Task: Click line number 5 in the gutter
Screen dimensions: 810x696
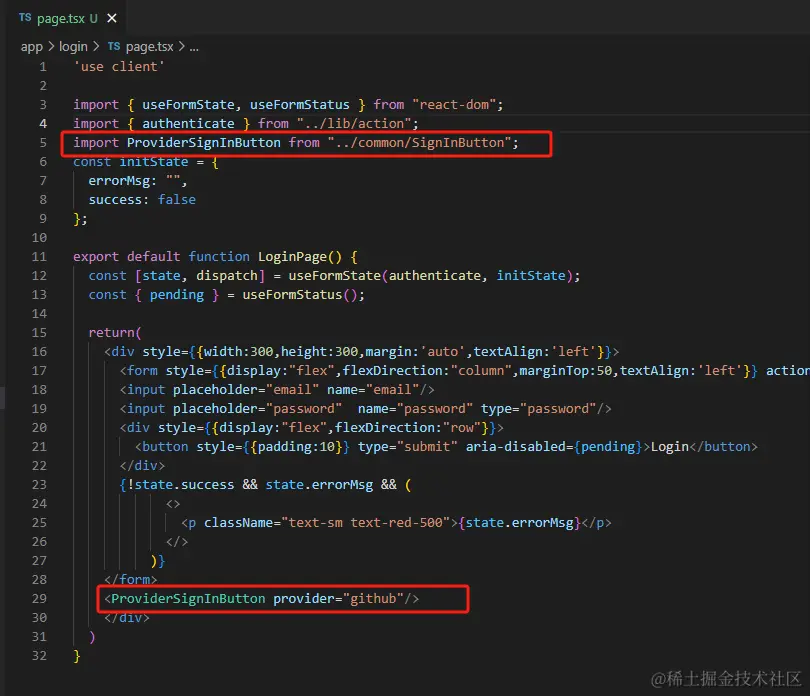Action: tap(43, 143)
